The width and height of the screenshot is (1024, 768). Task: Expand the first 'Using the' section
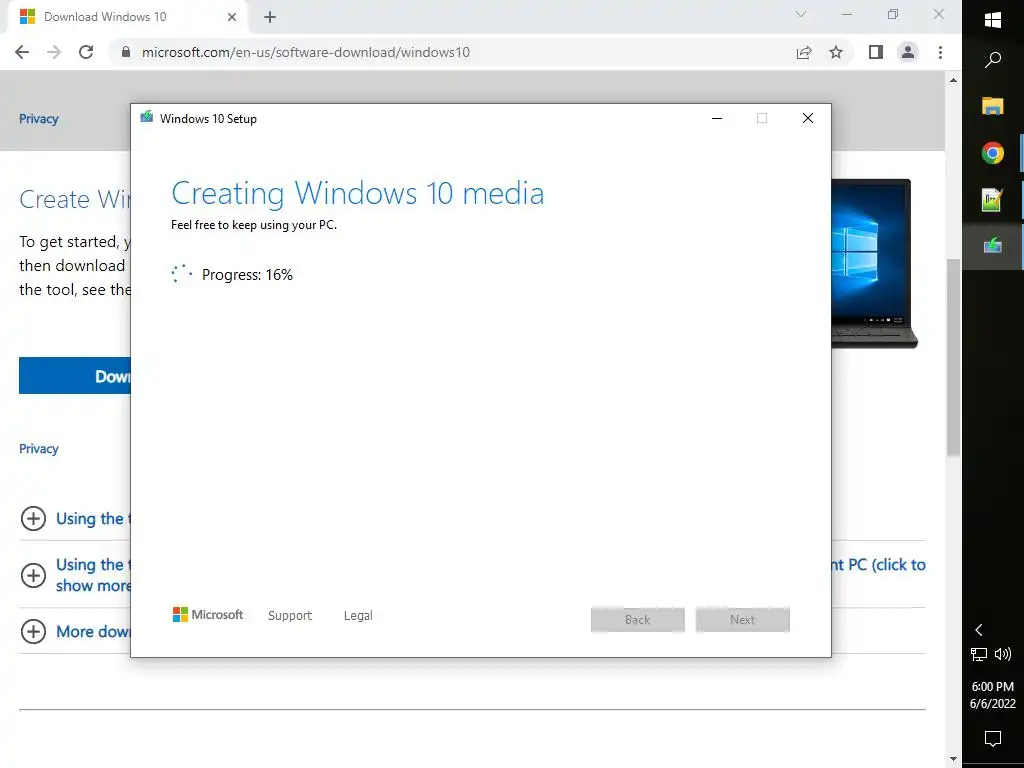click(33, 519)
